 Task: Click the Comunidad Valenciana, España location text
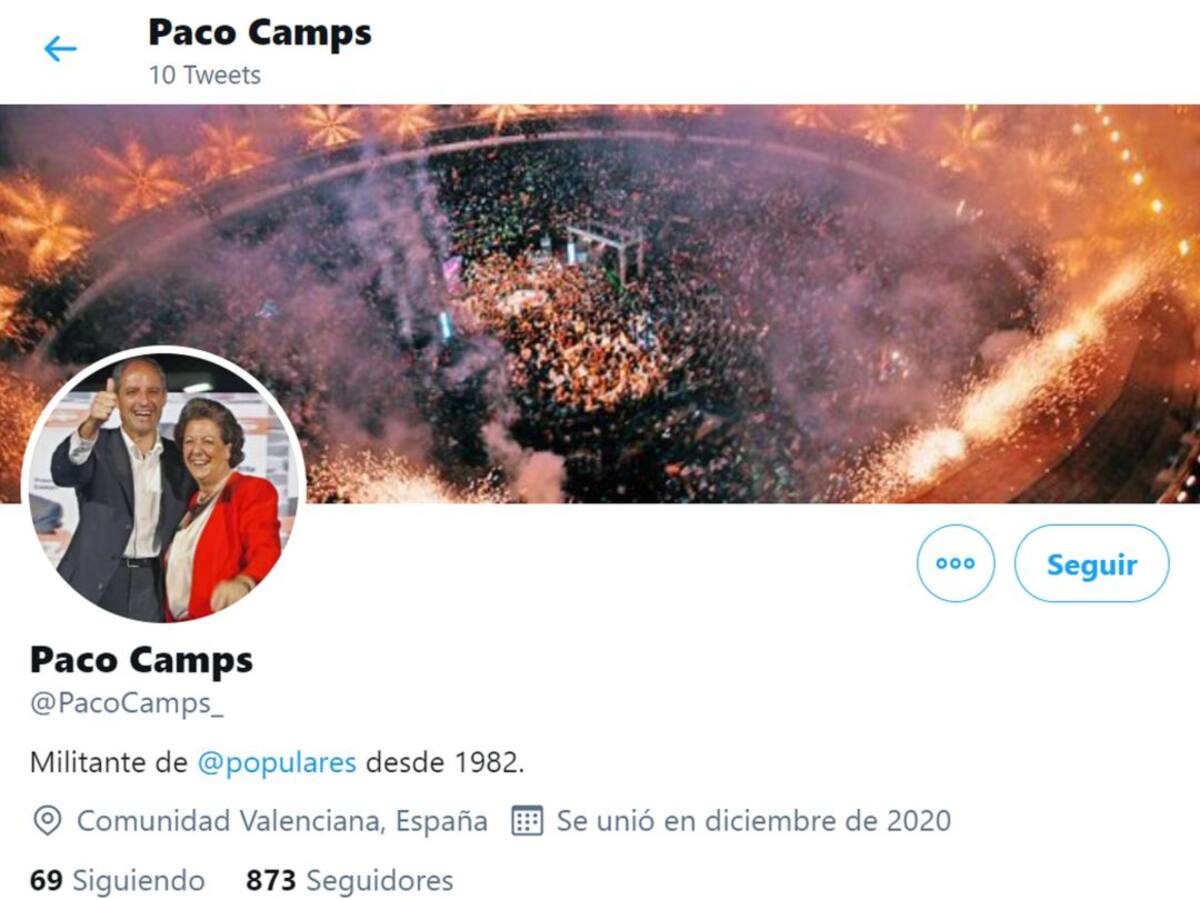pyautogui.click(x=282, y=821)
